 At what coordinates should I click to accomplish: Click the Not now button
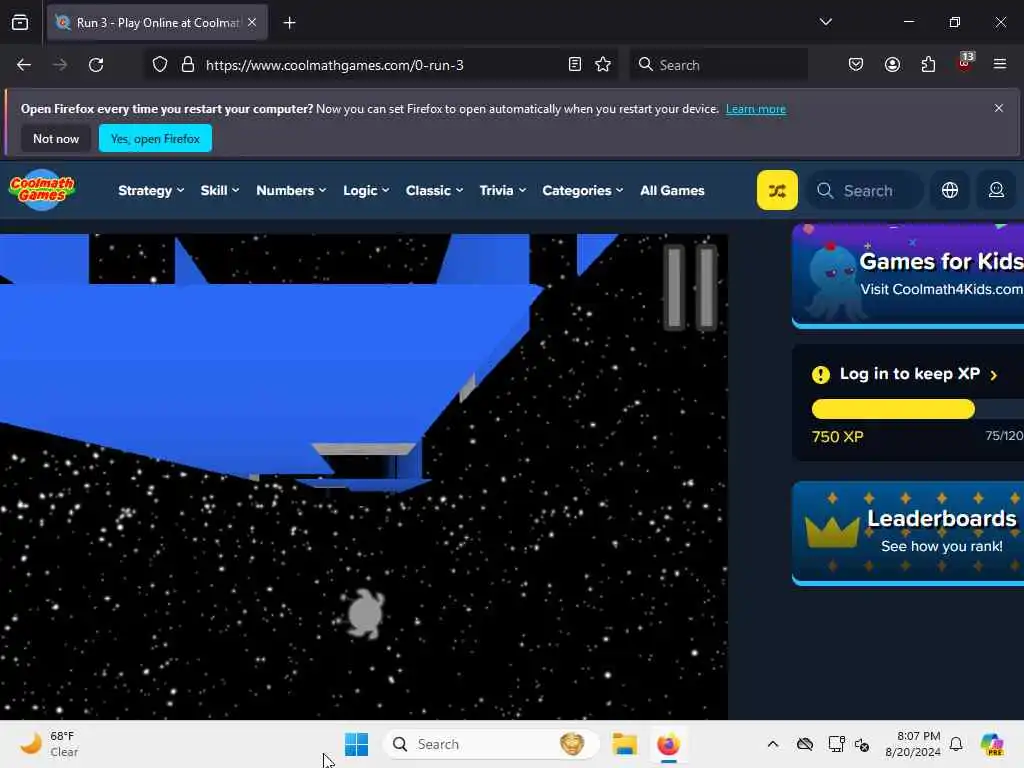point(56,138)
